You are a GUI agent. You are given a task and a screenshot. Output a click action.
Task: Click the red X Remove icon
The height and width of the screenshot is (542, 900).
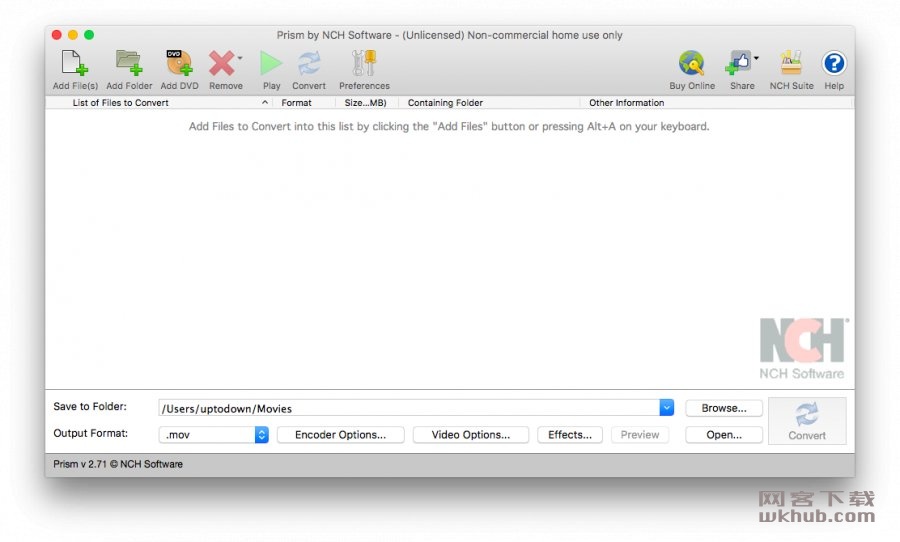222,63
